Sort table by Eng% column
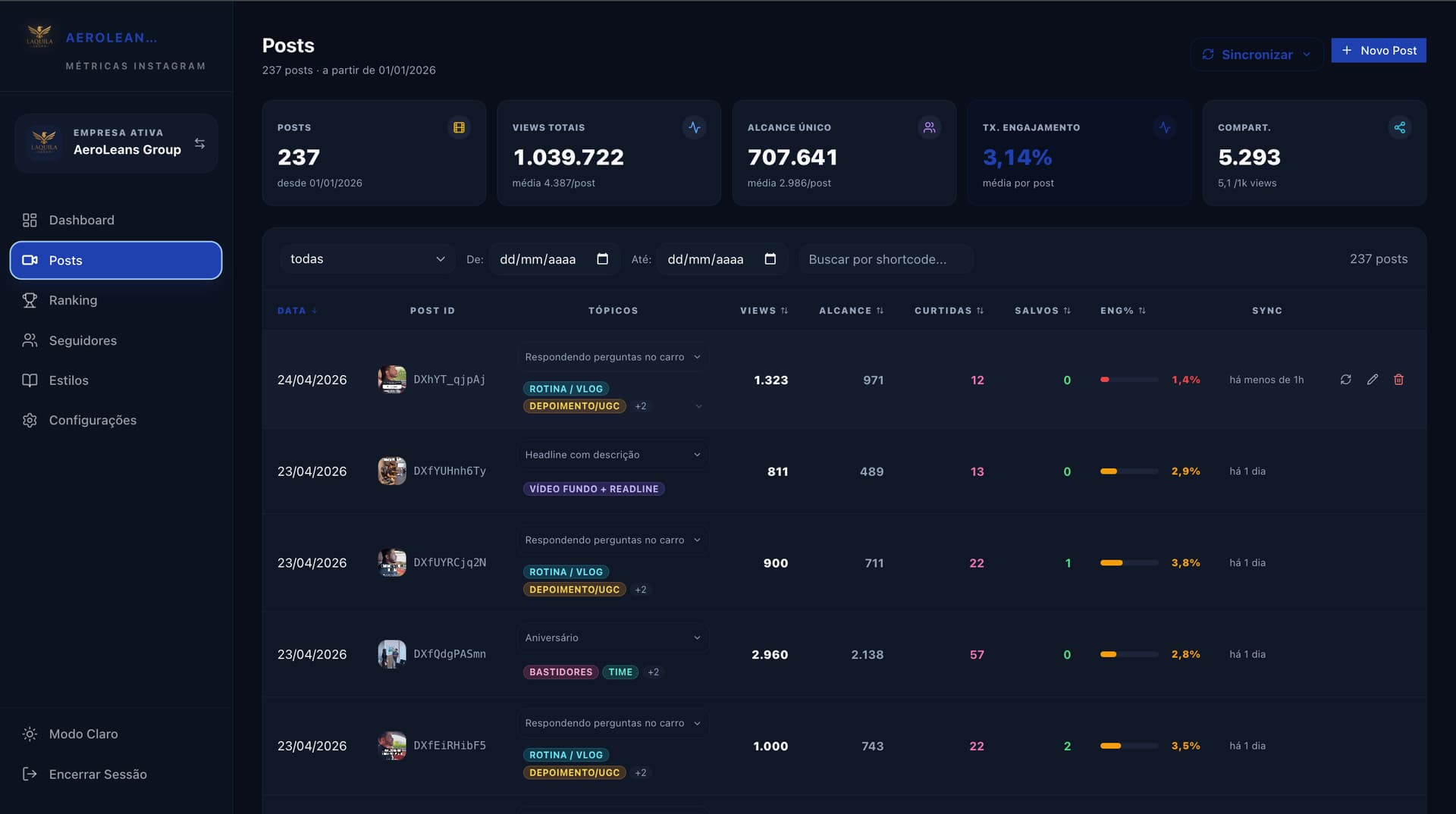Viewport: 1456px width, 814px height. pos(1122,311)
